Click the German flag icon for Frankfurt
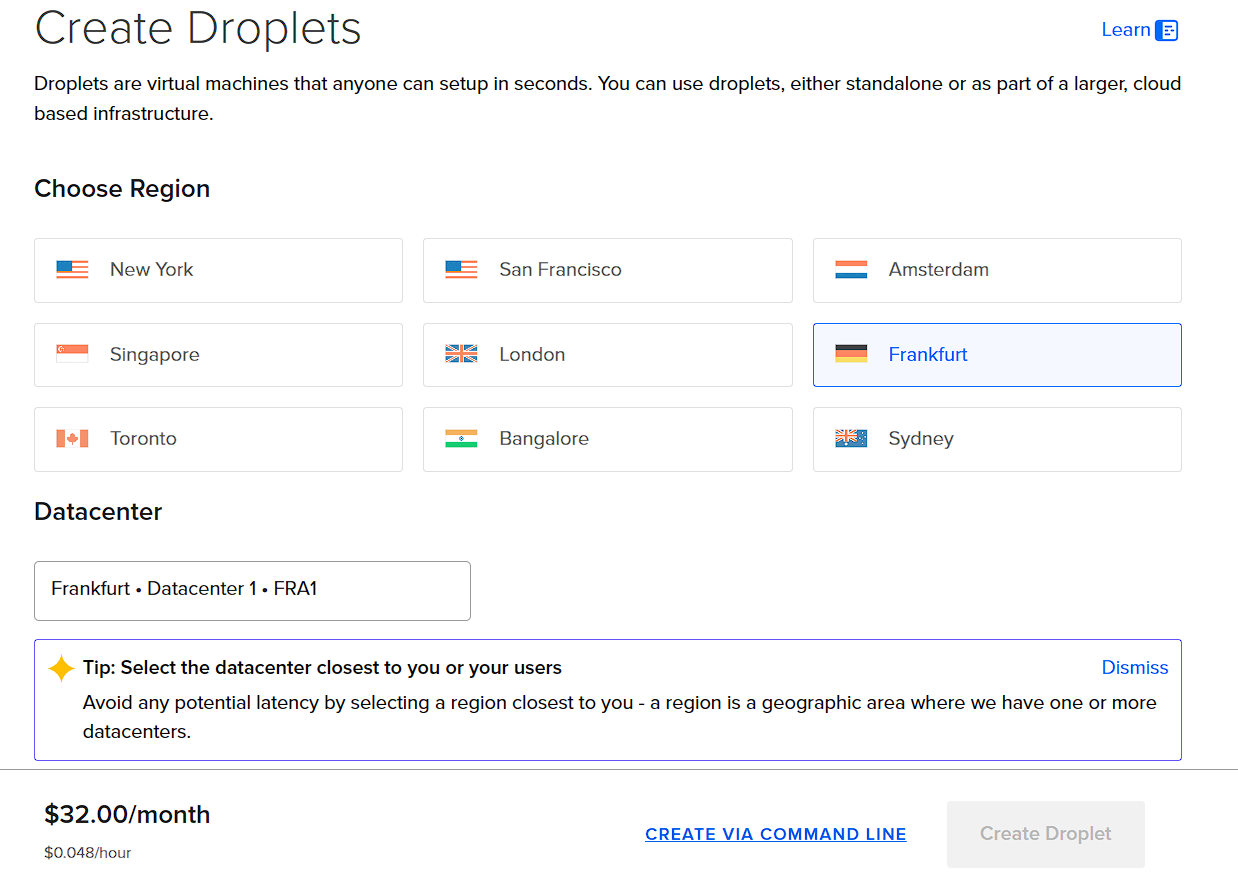1238x885 pixels. [851, 354]
